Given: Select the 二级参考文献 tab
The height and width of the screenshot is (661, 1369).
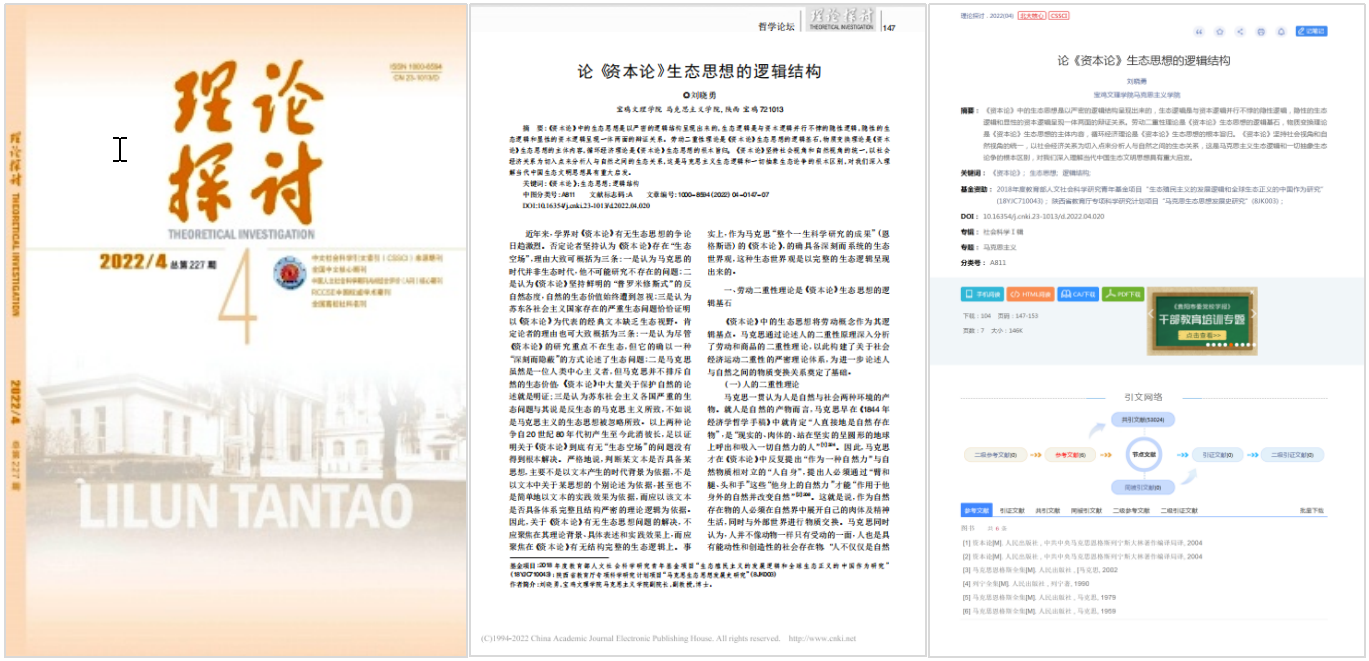Looking at the screenshot, I should [x=1131, y=510].
